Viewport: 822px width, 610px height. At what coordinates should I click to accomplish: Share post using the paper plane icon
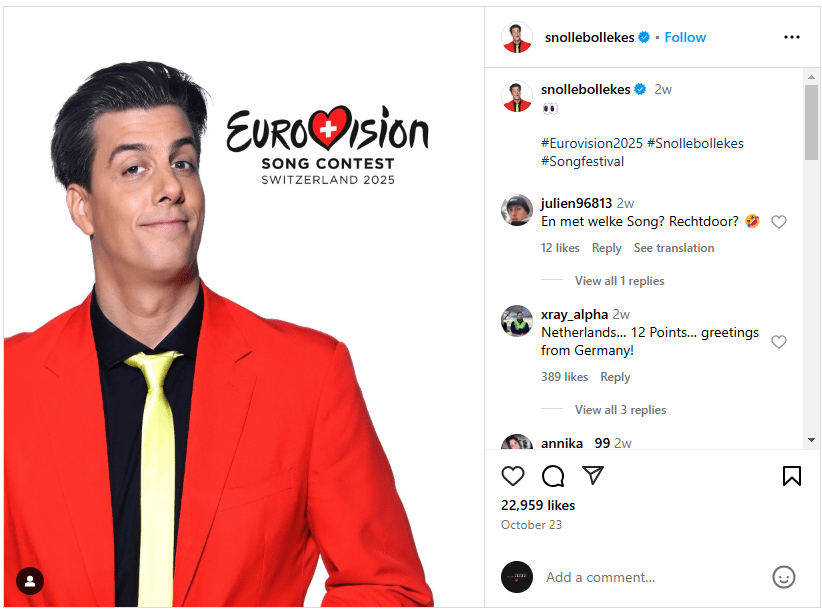pos(593,475)
